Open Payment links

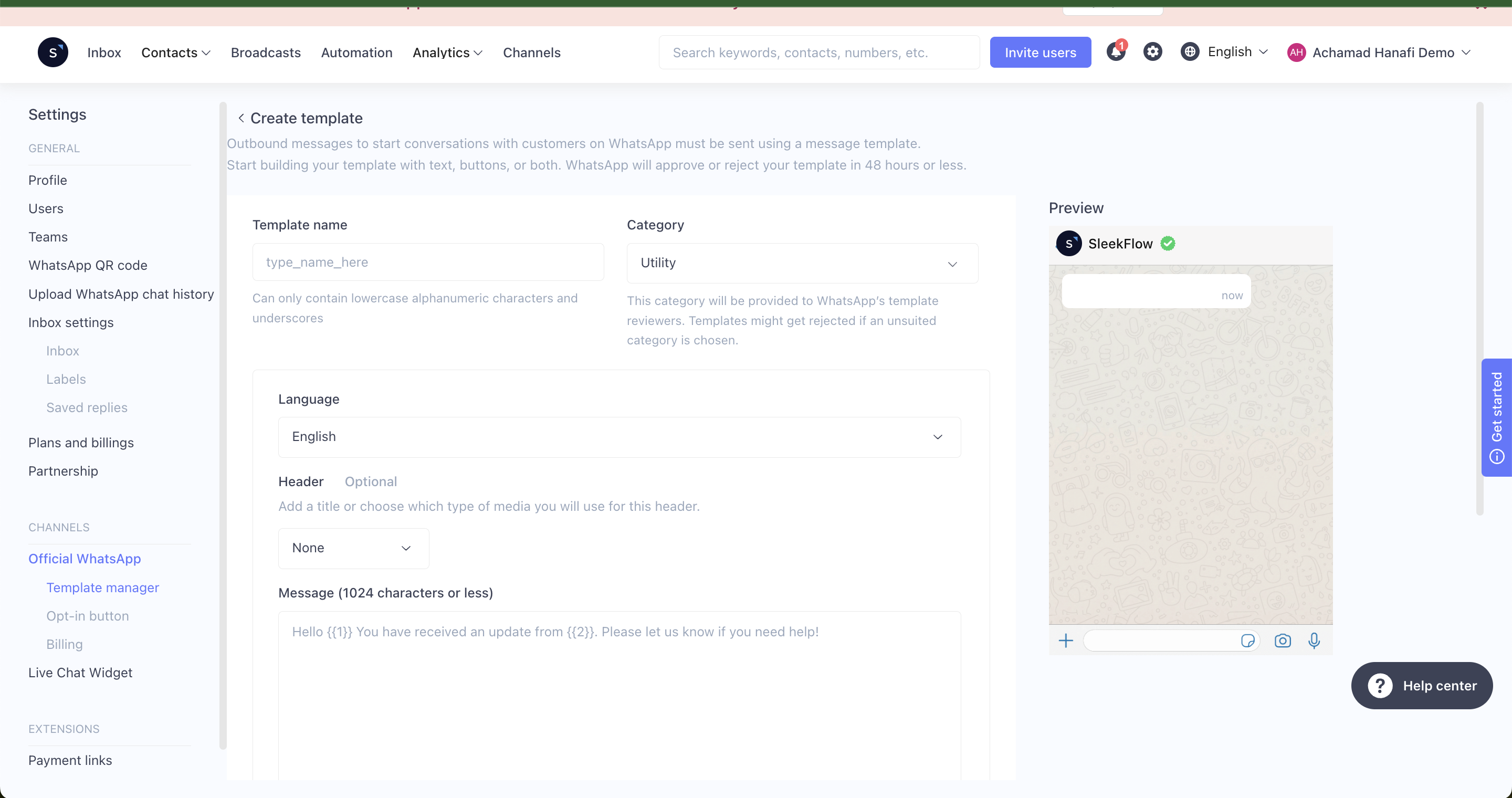coord(70,760)
